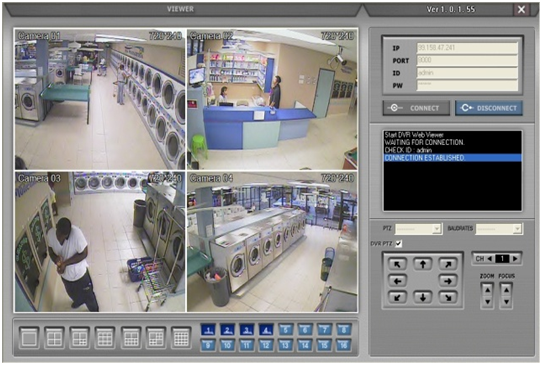The height and width of the screenshot is (365, 542).
Task: Select the WAITING FOR CONNECTION log line
Action: pyautogui.click(x=424, y=142)
